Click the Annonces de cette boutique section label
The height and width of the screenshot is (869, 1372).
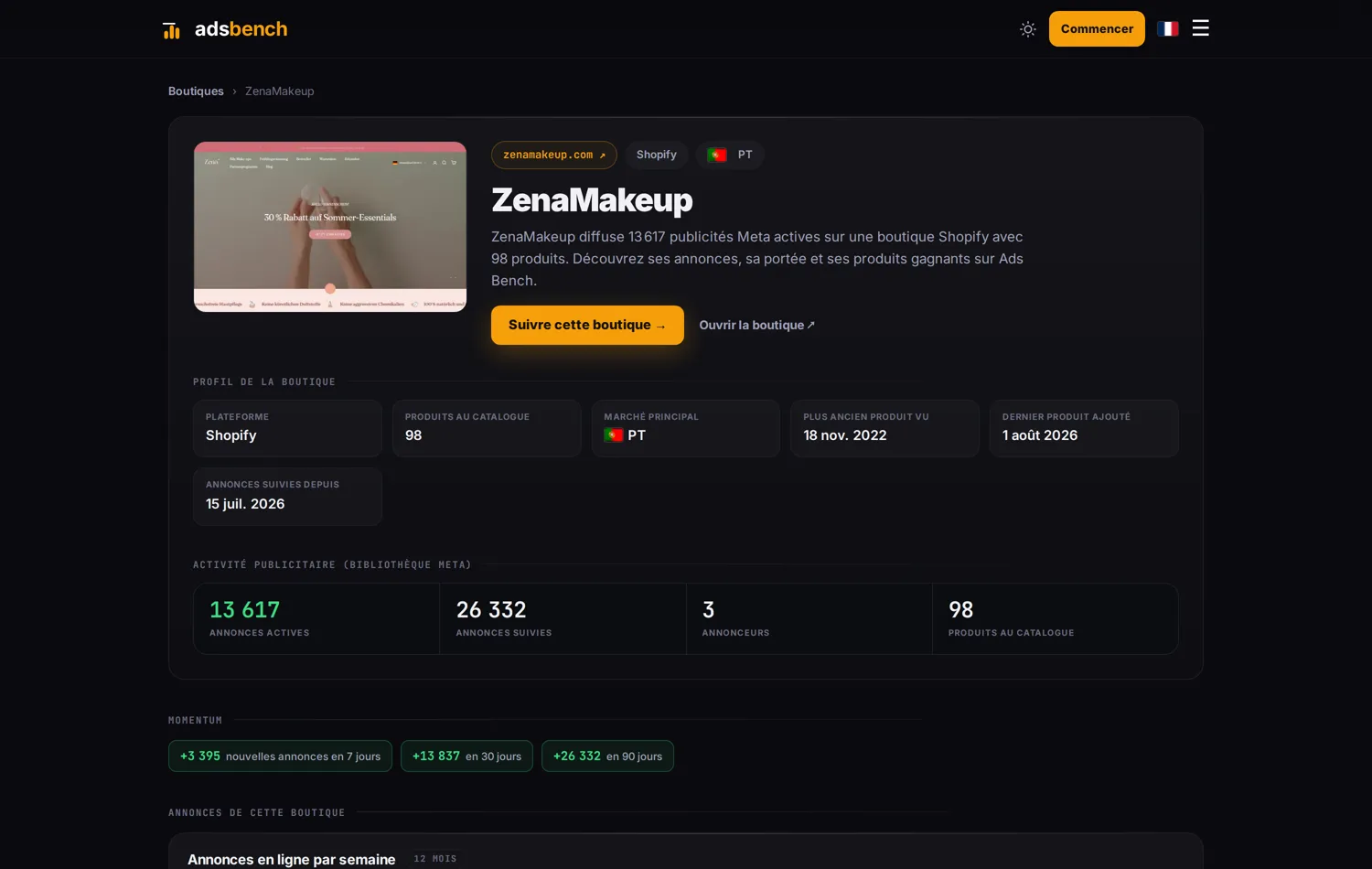(x=257, y=812)
